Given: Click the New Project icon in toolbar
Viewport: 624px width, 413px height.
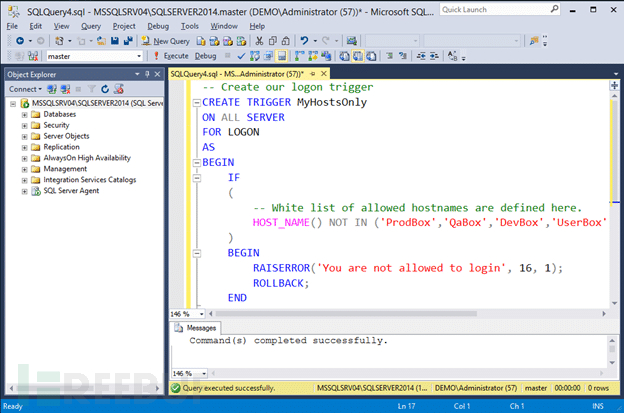Looking at the screenshot, I should pos(59,41).
